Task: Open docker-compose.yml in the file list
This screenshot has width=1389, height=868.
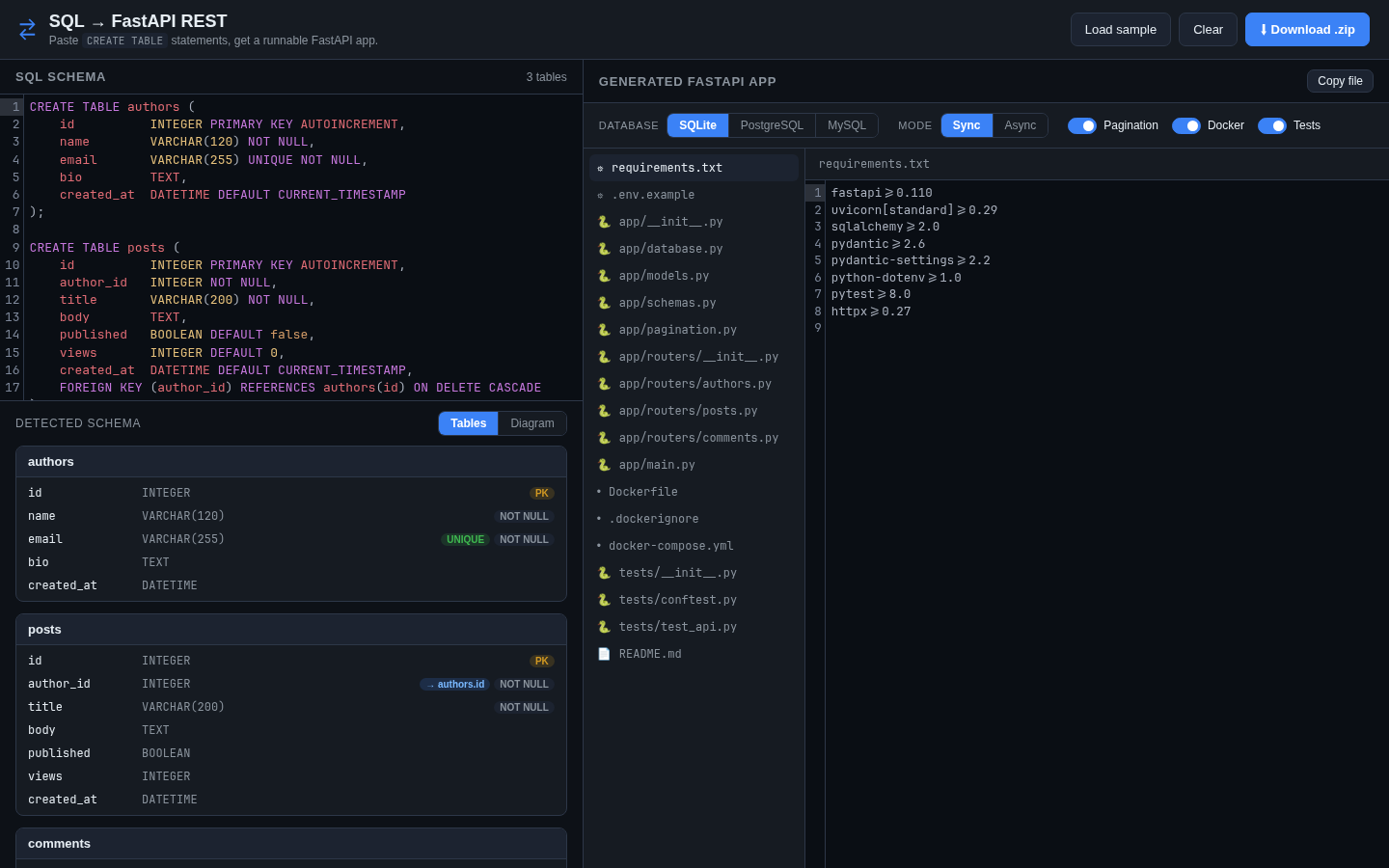Action: click(694, 546)
